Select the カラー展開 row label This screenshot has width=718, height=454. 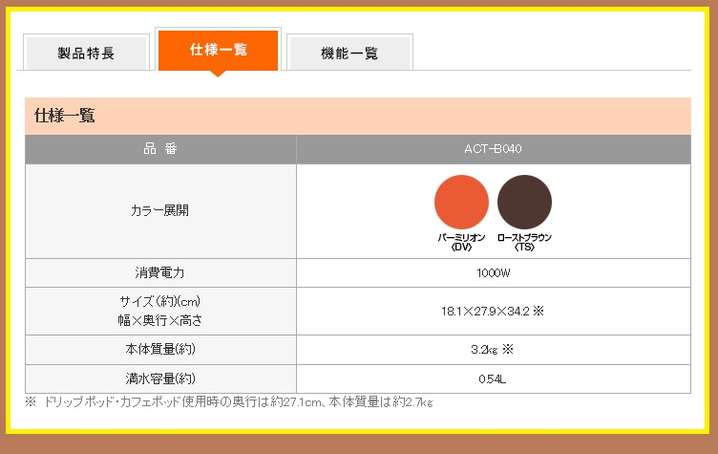[x=160, y=211]
